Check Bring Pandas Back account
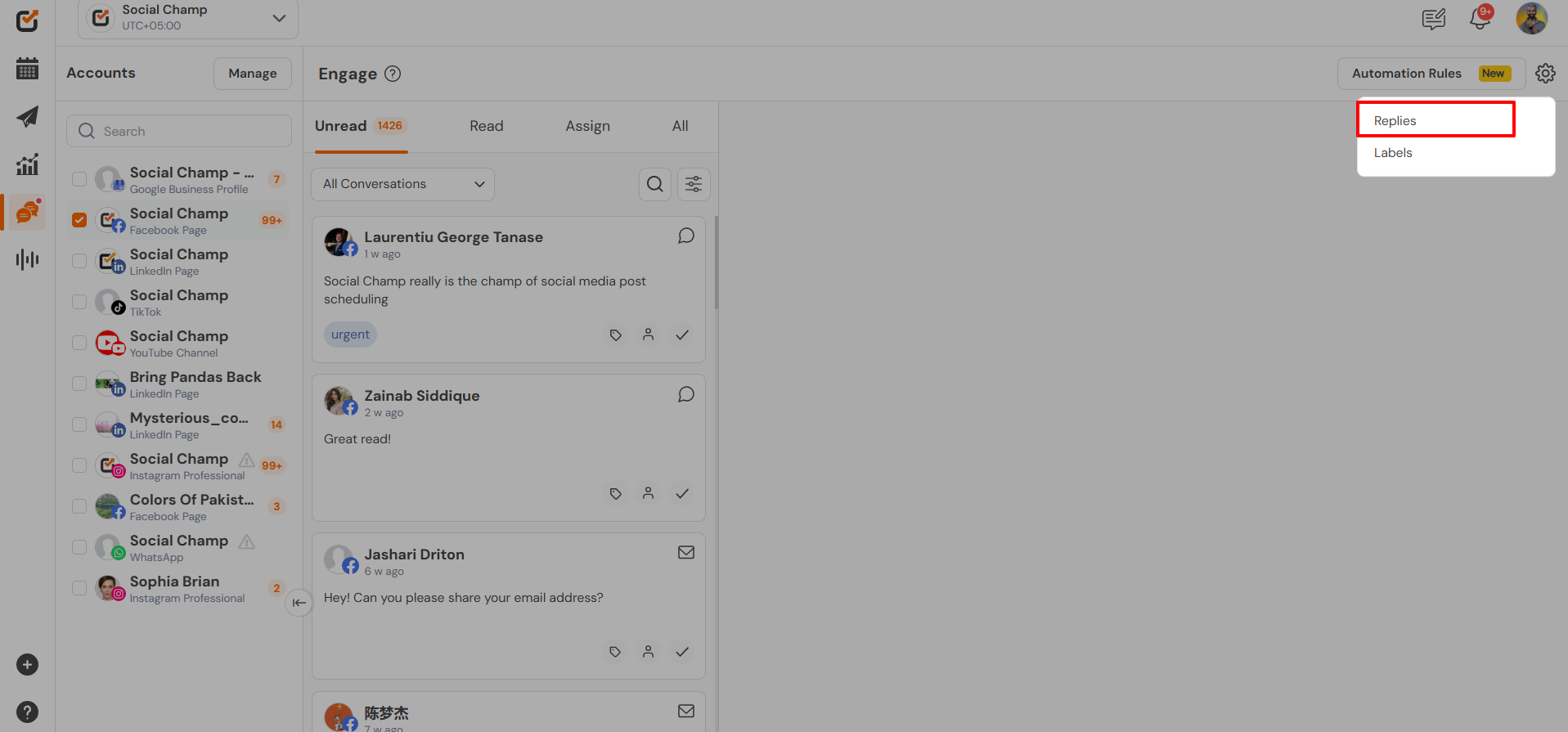Screen dimensions: 1568x732 coord(79,384)
